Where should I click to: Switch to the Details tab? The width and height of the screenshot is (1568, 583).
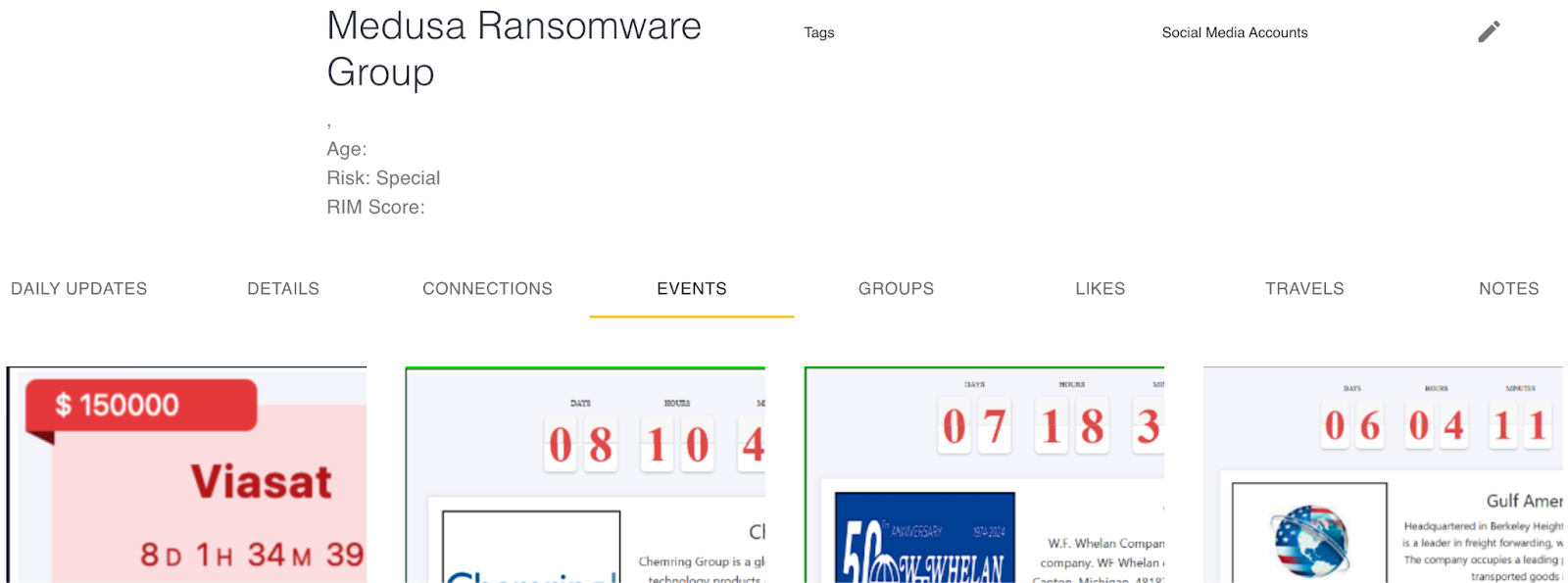click(283, 289)
